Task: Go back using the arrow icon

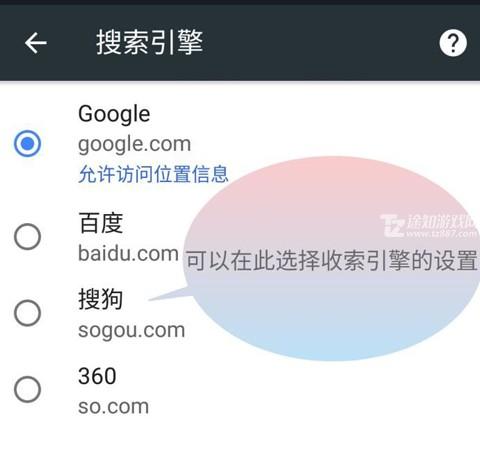Action: 36,43
